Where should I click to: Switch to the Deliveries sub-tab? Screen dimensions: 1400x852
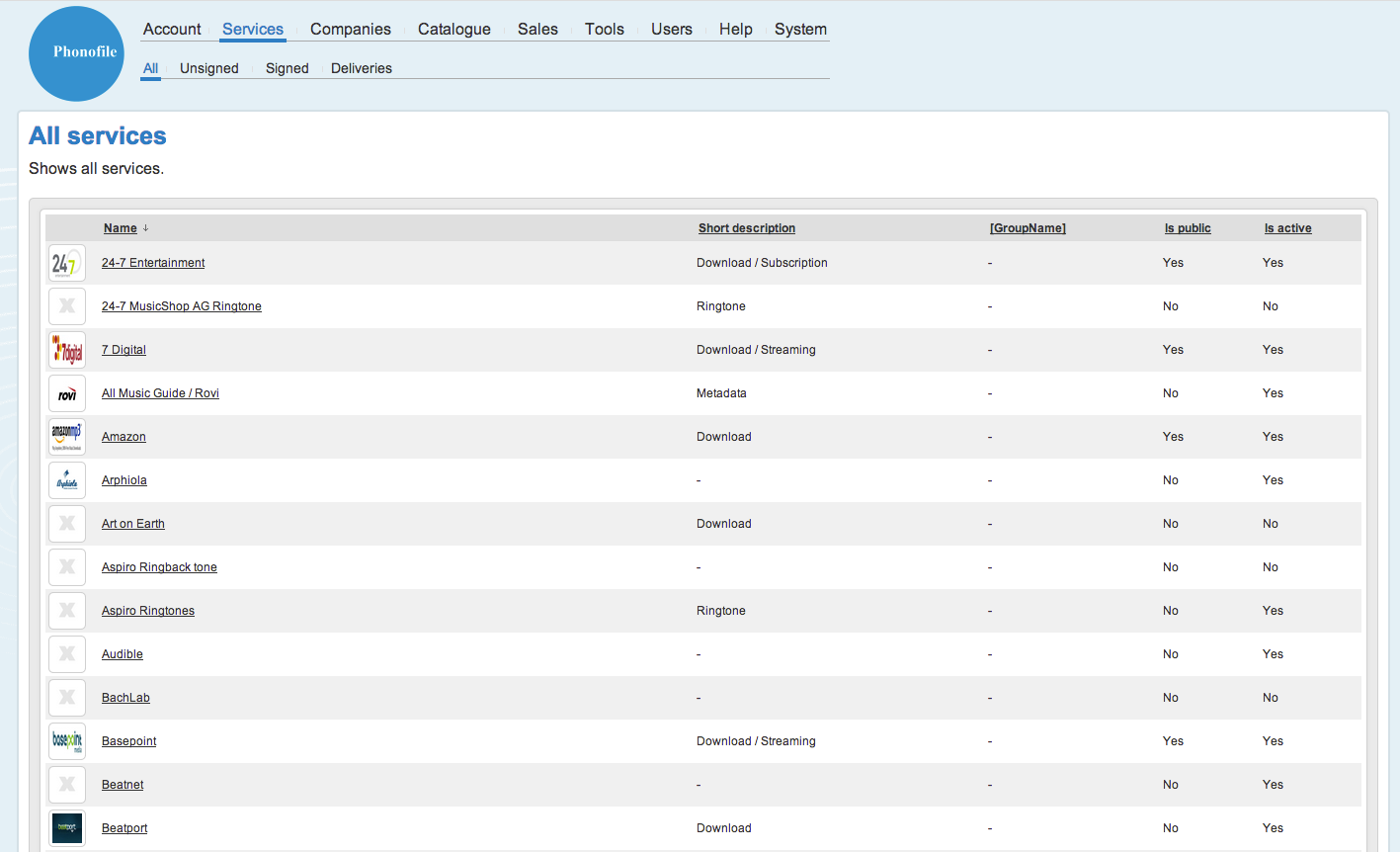click(x=362, y=68)
